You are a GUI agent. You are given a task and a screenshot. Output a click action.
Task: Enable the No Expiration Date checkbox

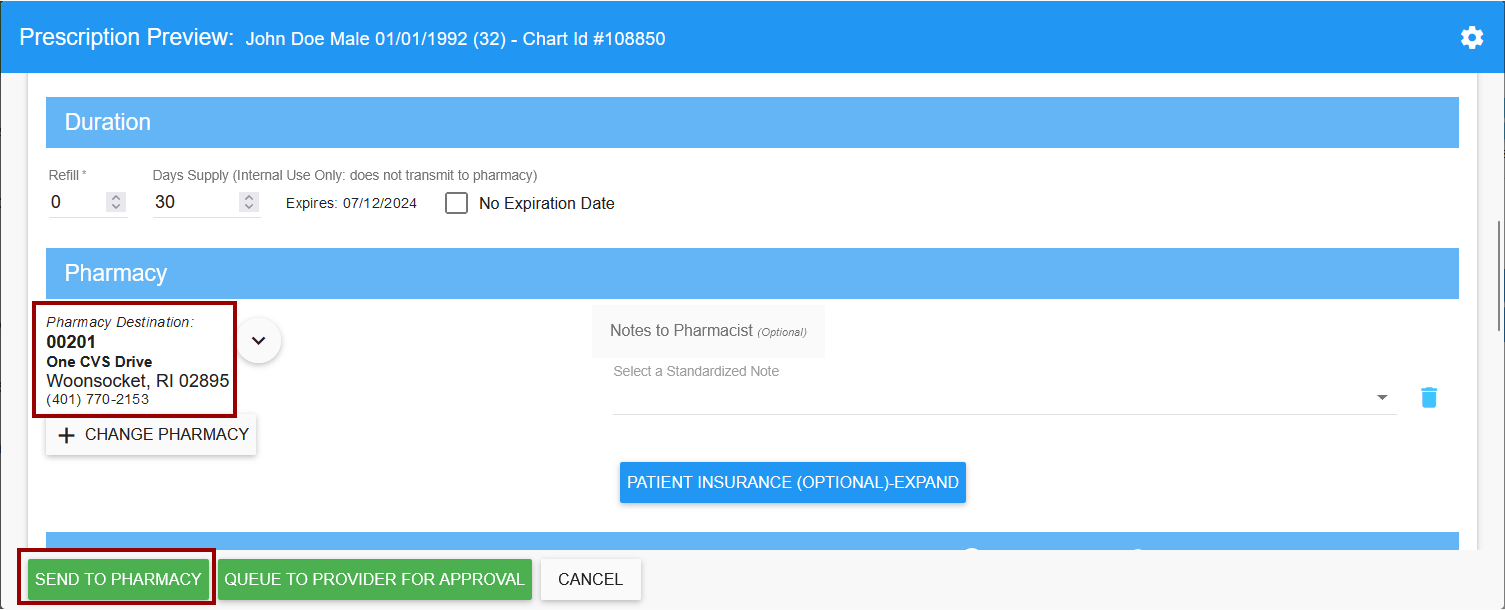(457, 203)
